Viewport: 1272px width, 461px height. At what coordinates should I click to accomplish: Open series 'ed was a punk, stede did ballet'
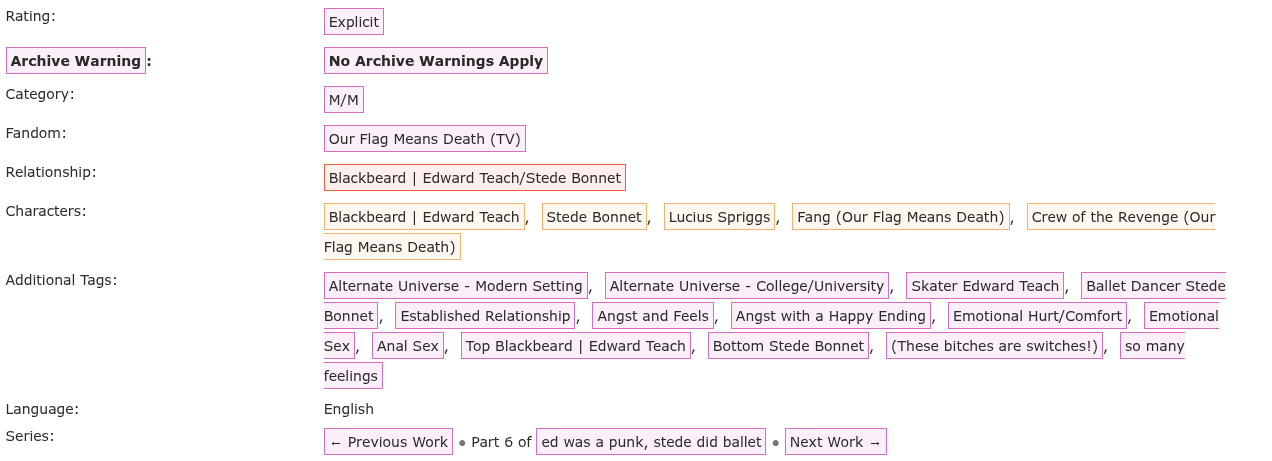click(652, 442)
